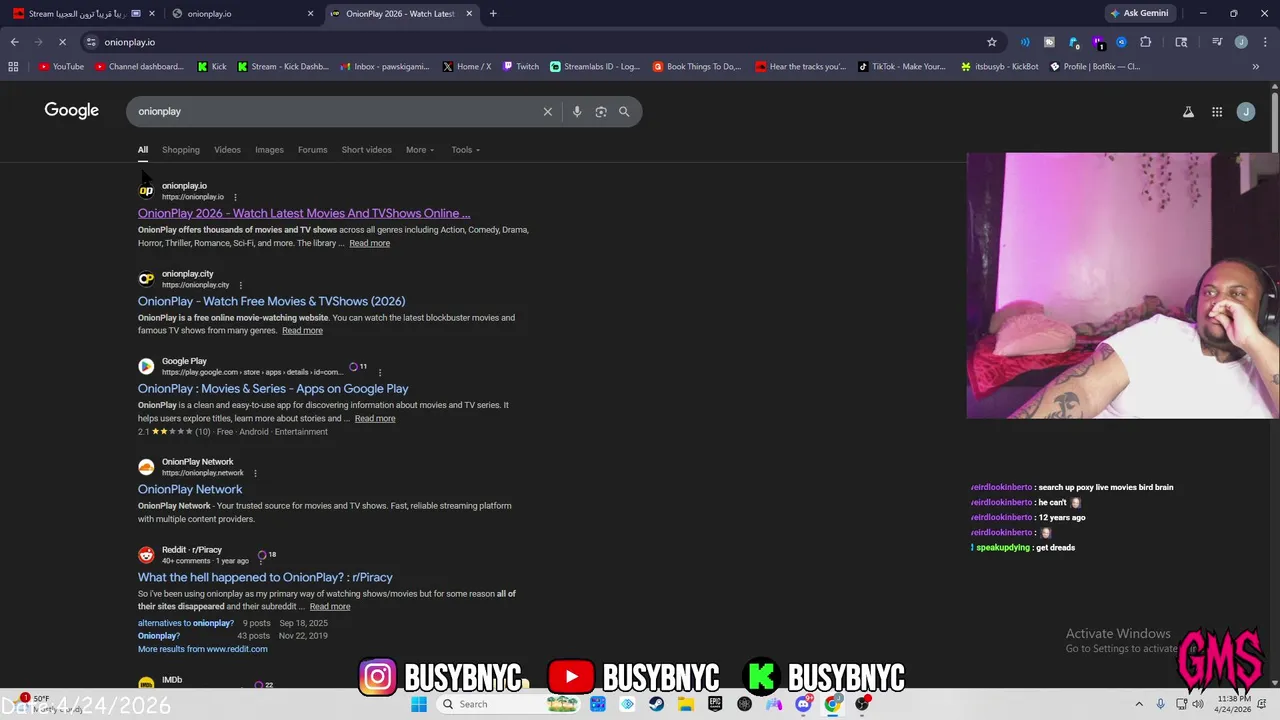Open a new browser tab
The height and width of the screenshot is (720, 1280).
[493, 14]
